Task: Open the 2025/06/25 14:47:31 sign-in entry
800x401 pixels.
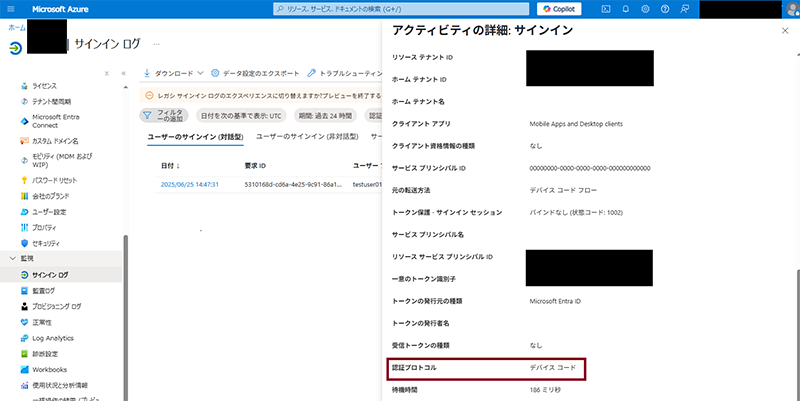Action: (190, 184)
